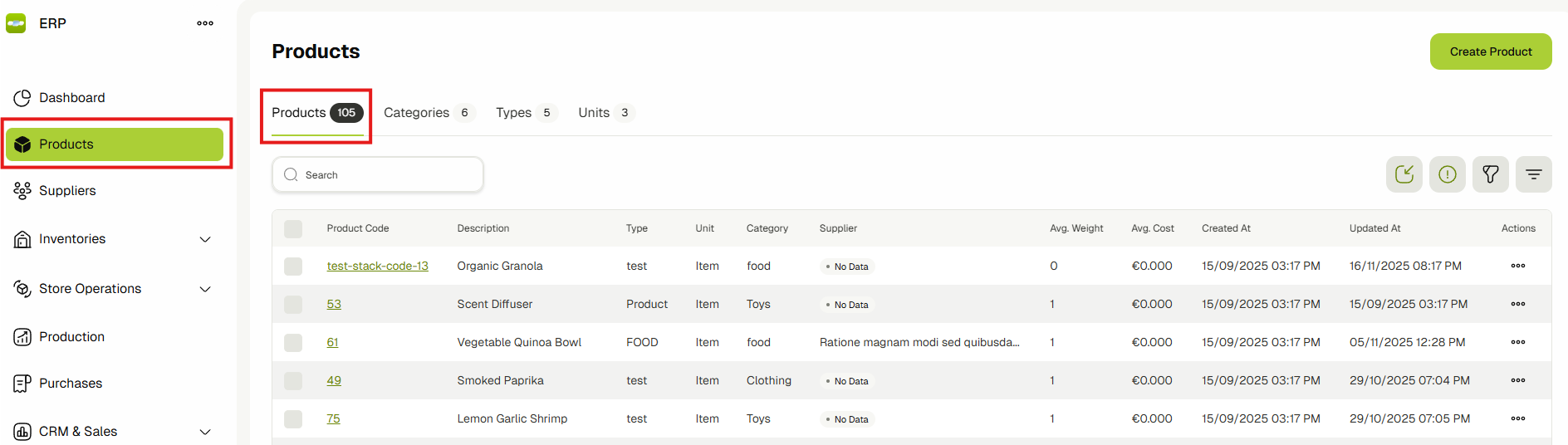The image size is (1568, 445).
Task: Click the Create Product button
Action: click(x=1490, y=51)
